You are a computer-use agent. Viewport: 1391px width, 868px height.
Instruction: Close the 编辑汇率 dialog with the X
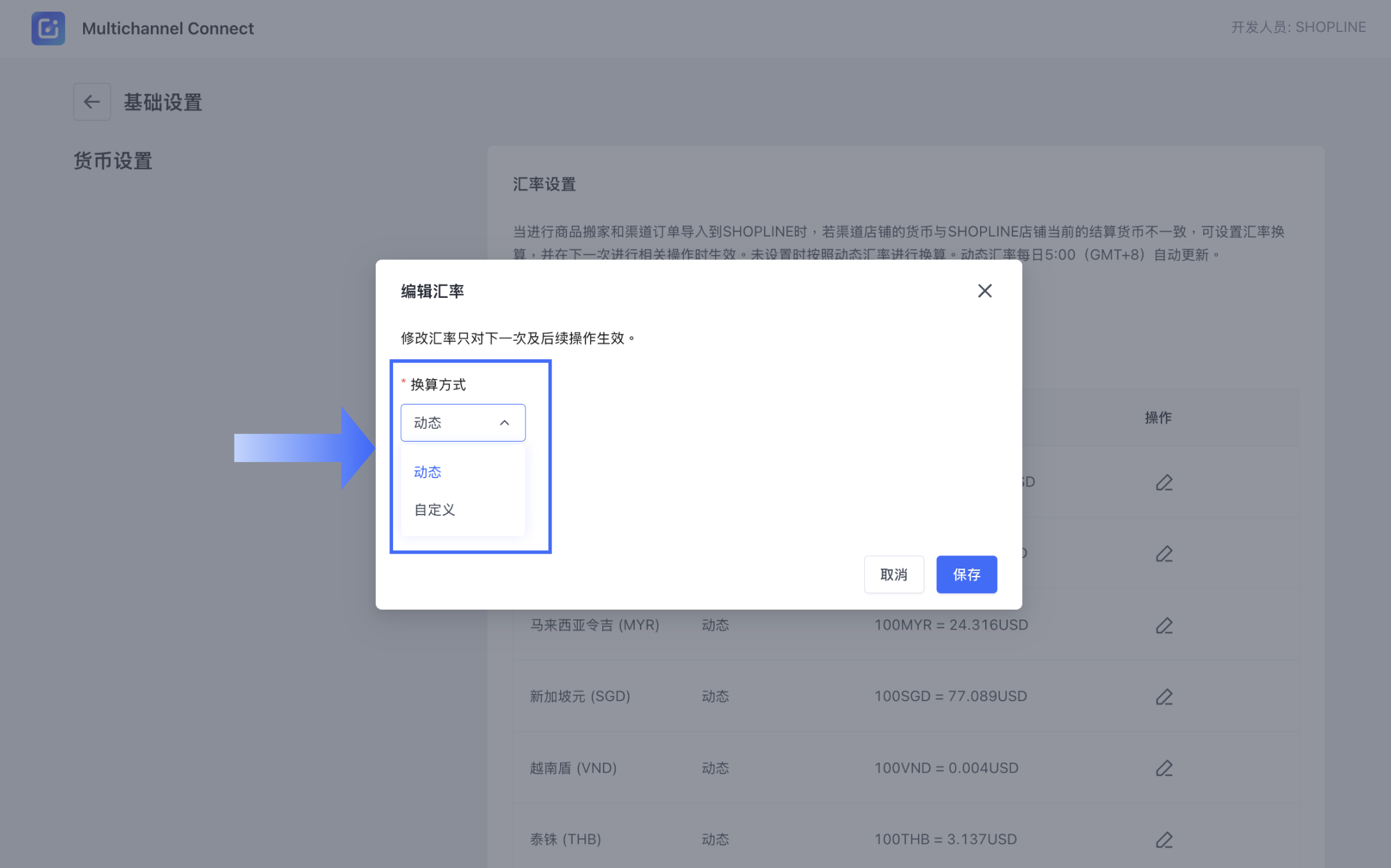(x=984, y=291)
